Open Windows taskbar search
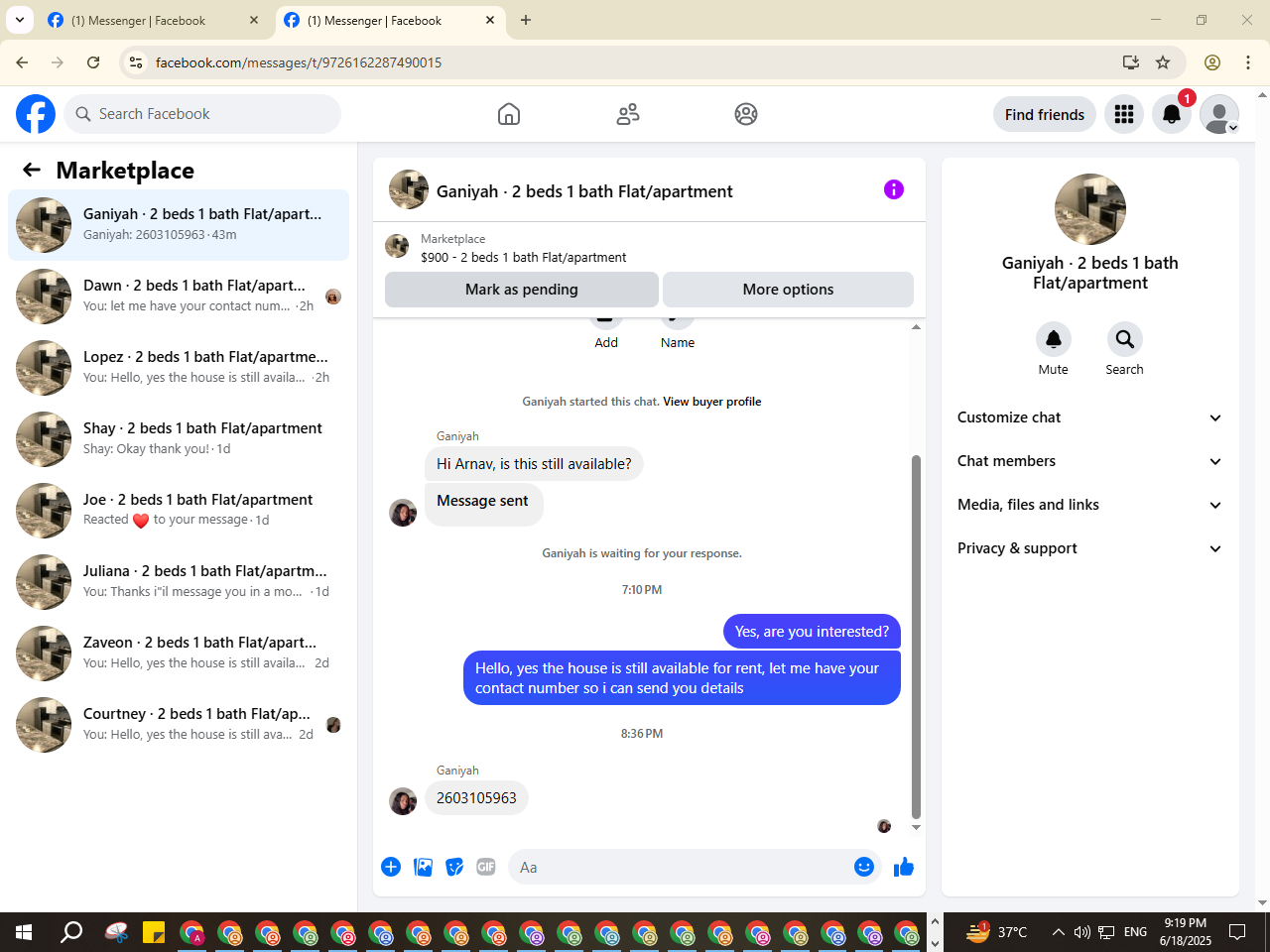 point(71,932)
